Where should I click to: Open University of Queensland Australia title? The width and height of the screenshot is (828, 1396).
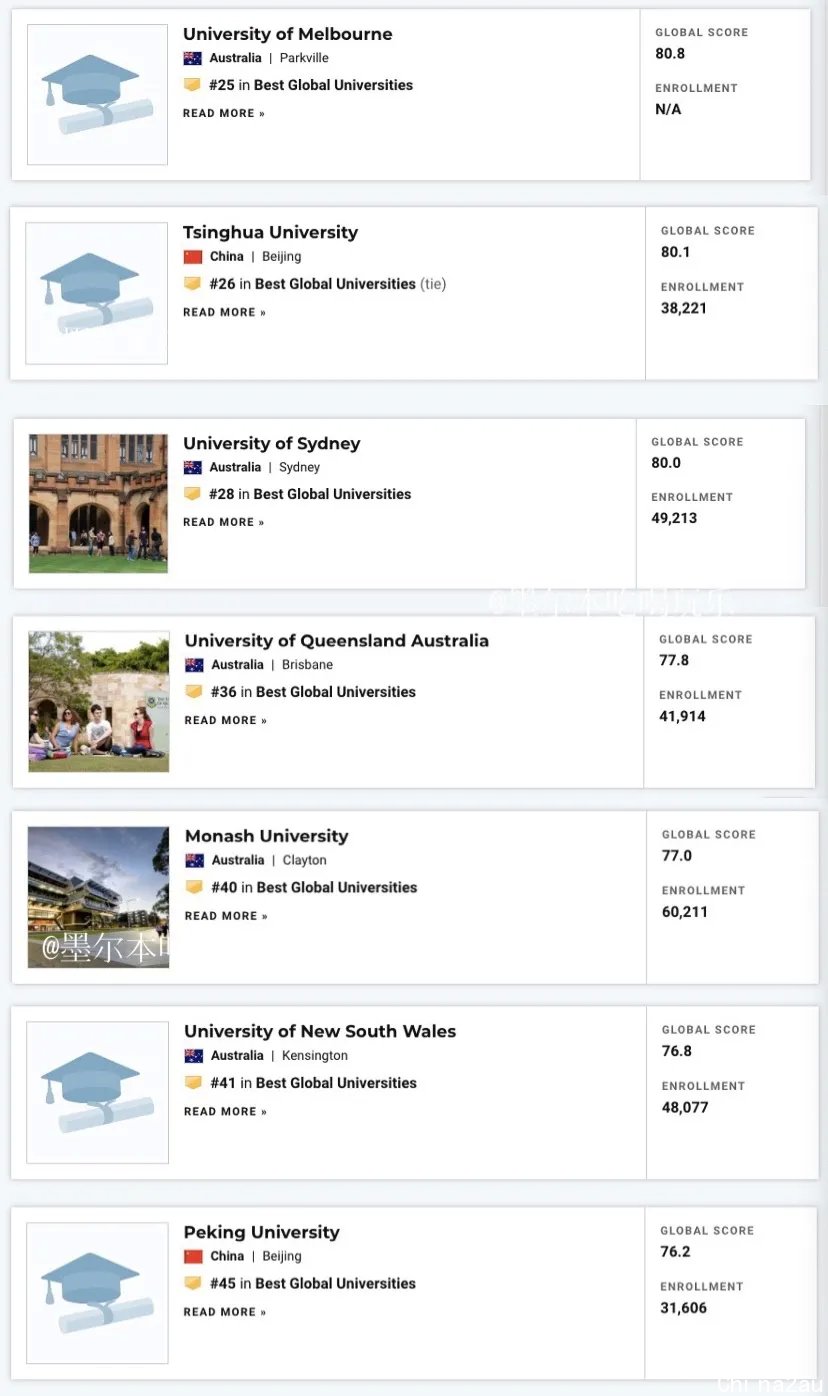[336, 641]
